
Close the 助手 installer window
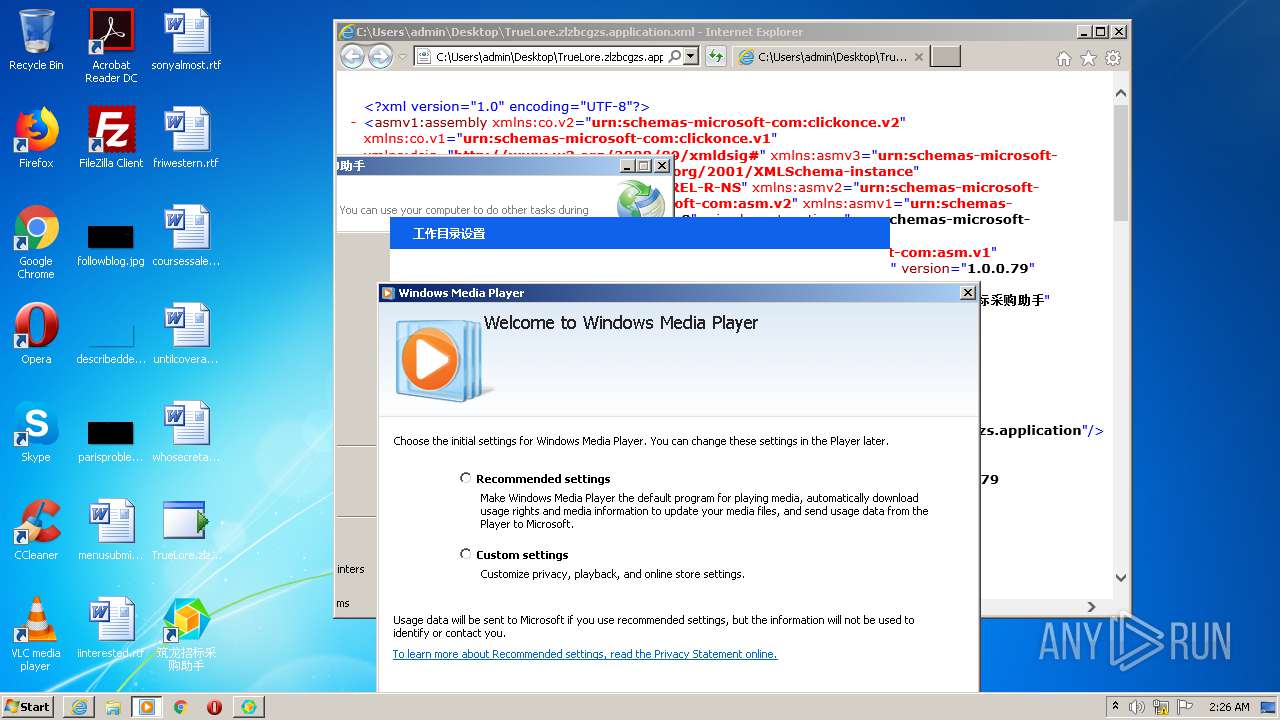click(x=662, y=166)
